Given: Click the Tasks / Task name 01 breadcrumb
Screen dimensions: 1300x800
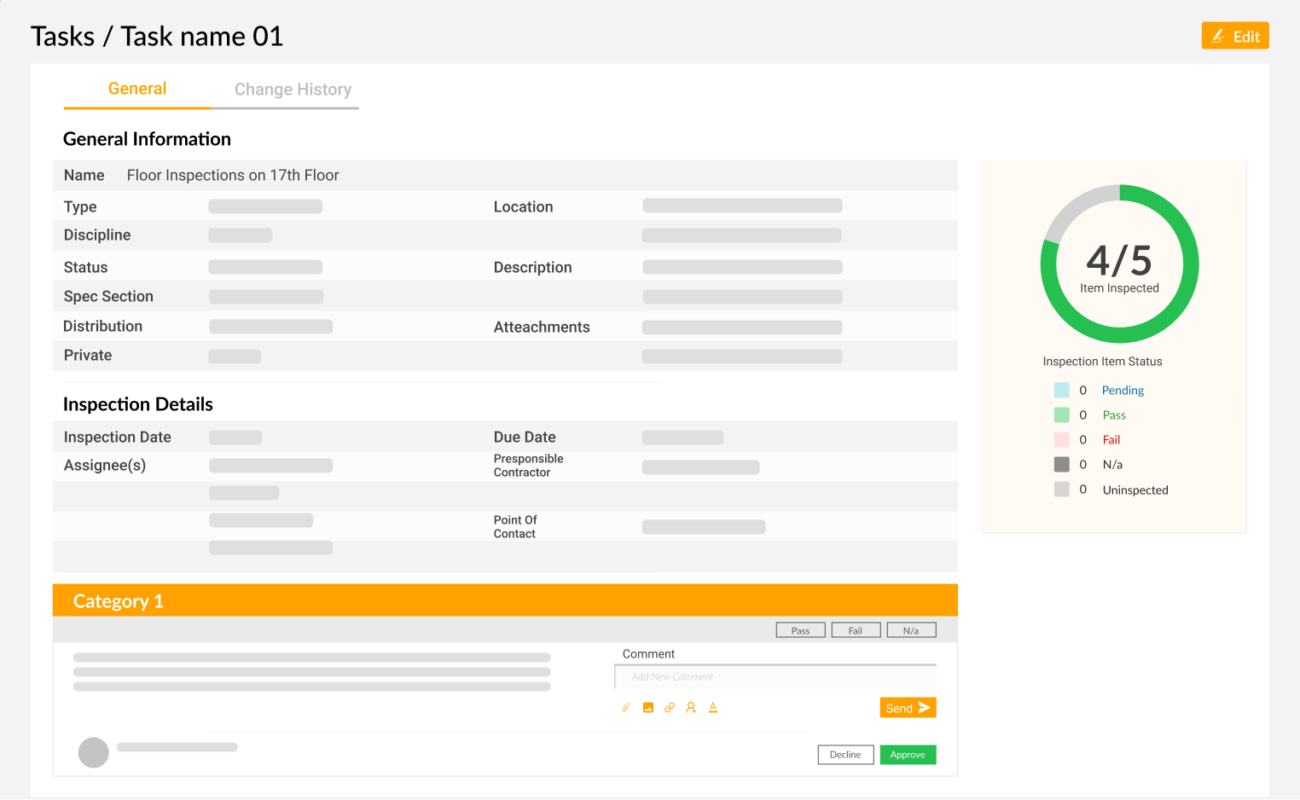Looking at the screenshot, I should [157, 37].
